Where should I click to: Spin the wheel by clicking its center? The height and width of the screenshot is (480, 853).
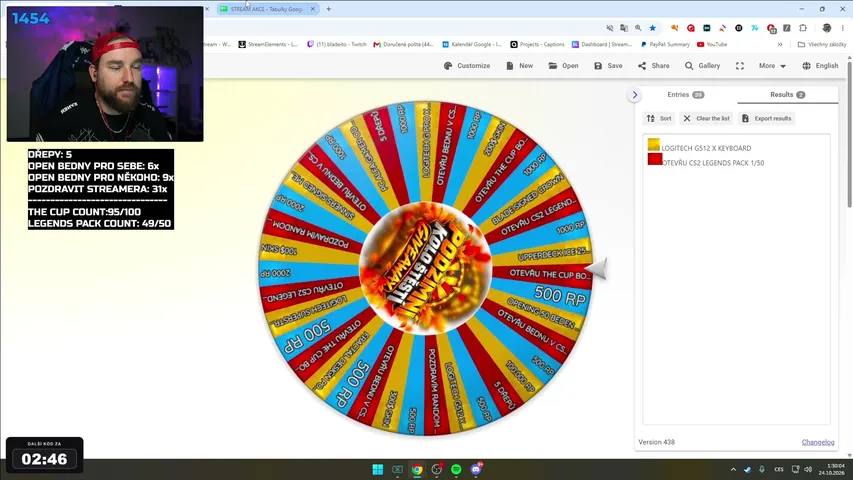425,268
